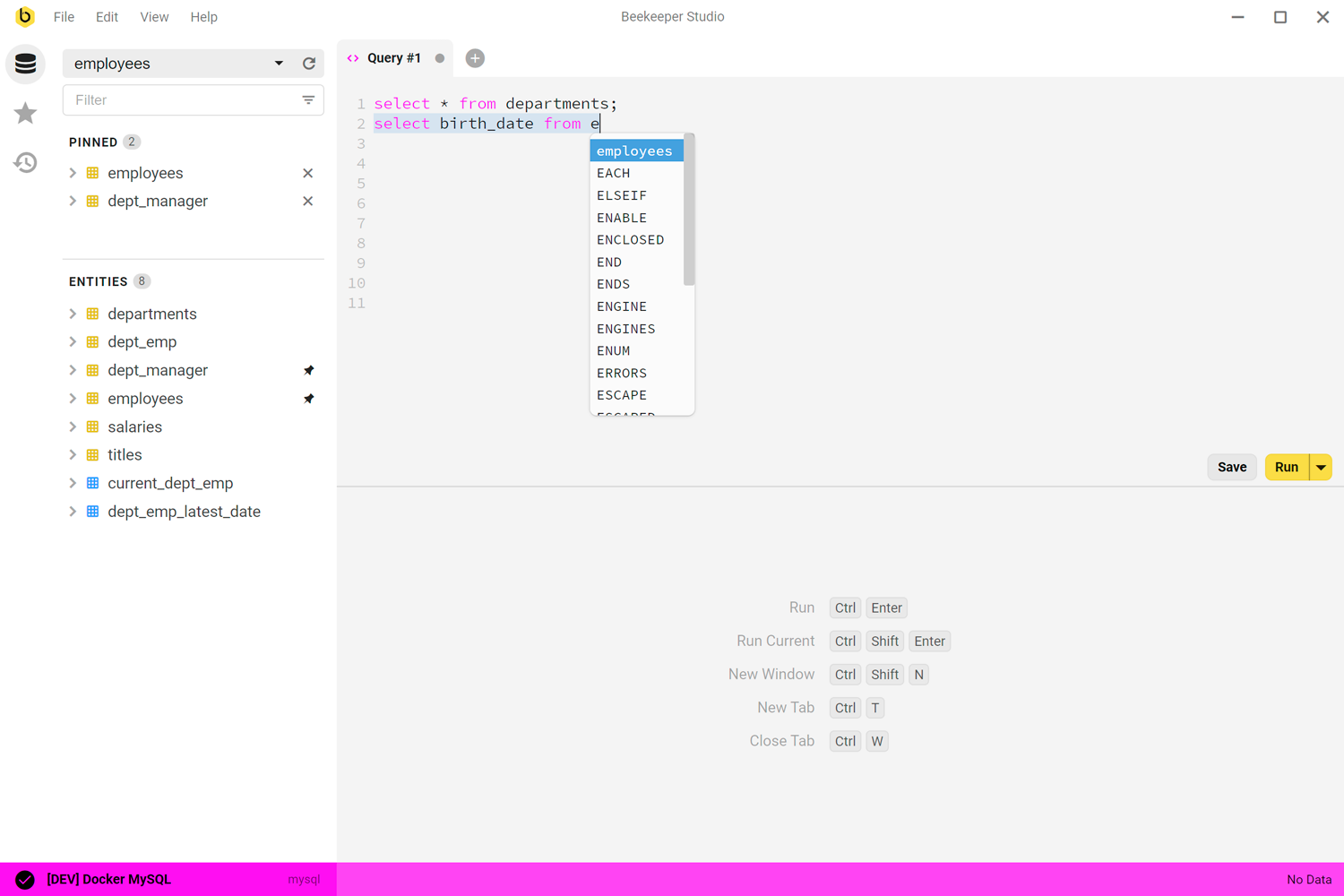The height and width of the screenshot is (896, 1344).
Task: Open the employees connection database dropdown
Action: pyautogui.click(x=278, y=64)
